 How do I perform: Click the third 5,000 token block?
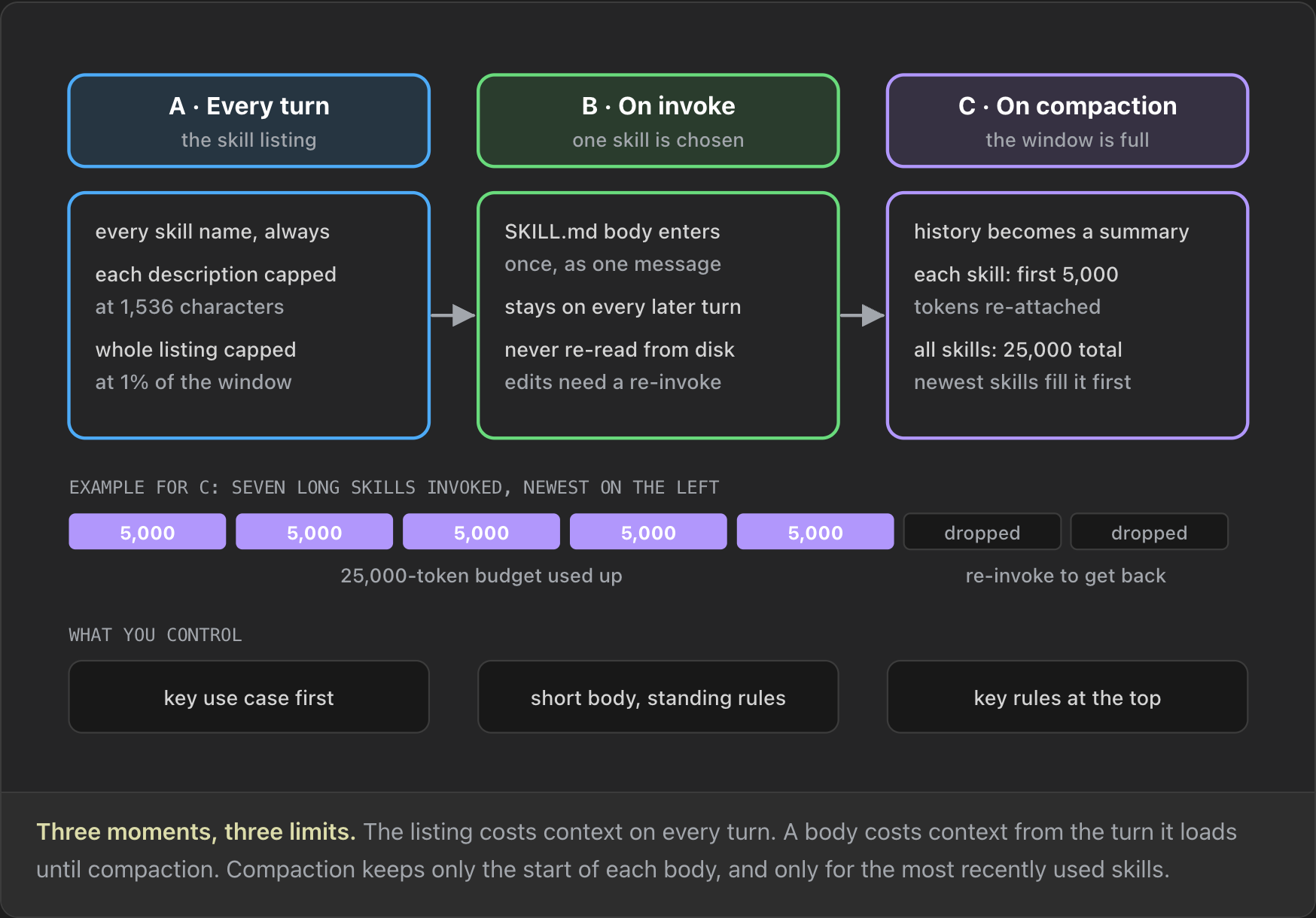pos(482,532)
